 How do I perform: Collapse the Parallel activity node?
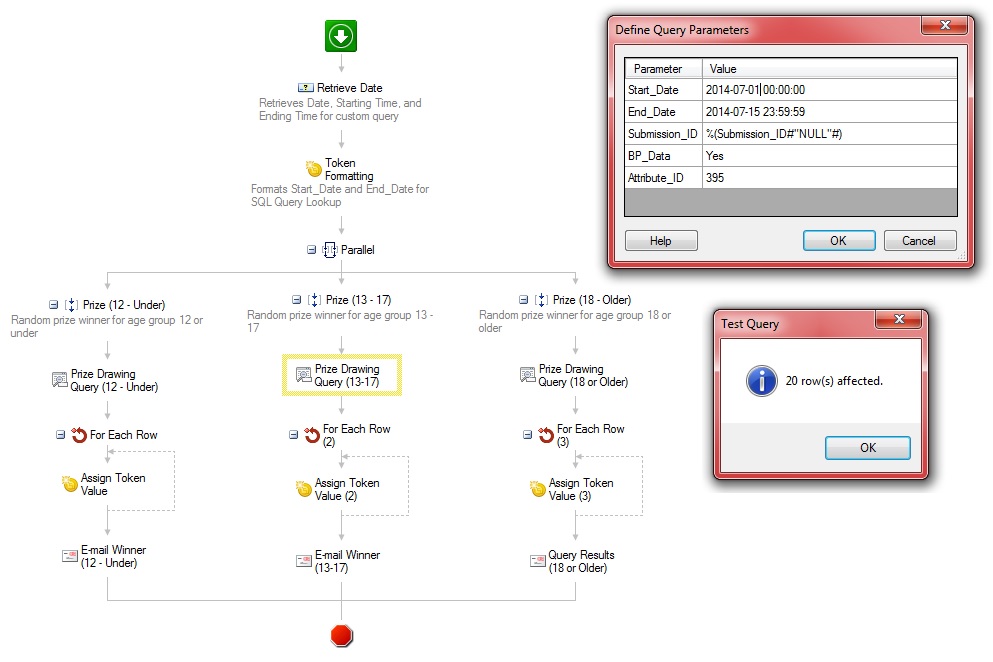pyautogui.click(x=312, y=250)
